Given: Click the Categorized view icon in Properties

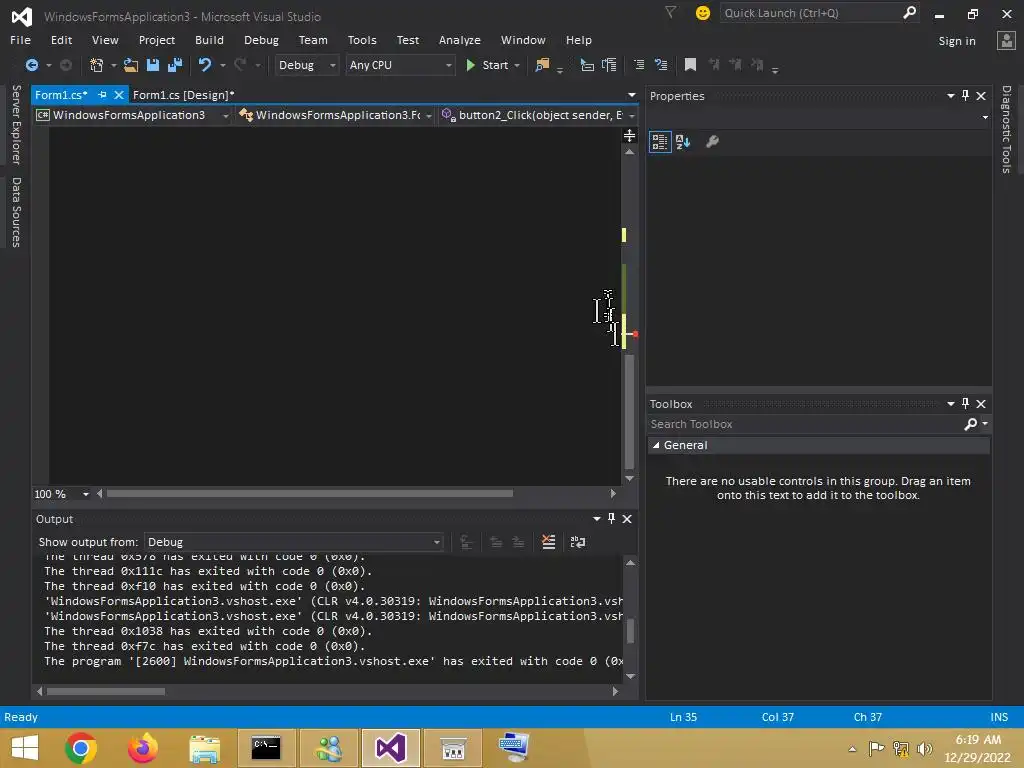Looking at the screenshot, I should coord(660,142).
